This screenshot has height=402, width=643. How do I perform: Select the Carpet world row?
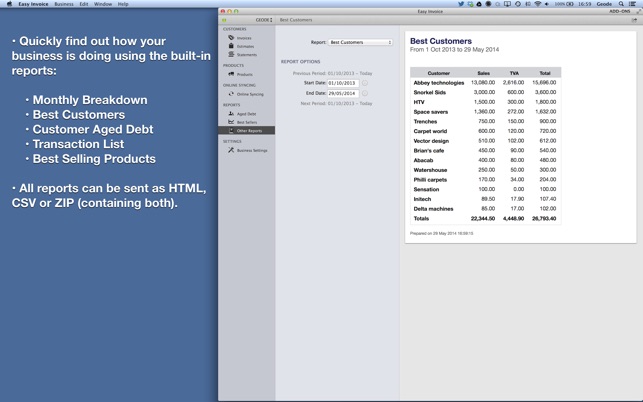pyautogui.click(x=486, y=131)
